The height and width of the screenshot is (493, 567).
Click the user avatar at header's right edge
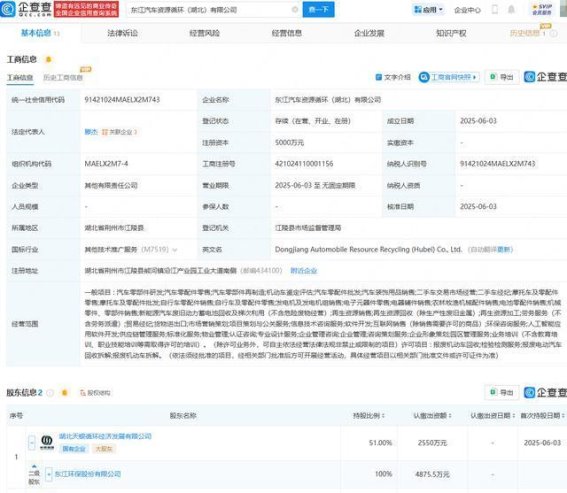point(563,9)
